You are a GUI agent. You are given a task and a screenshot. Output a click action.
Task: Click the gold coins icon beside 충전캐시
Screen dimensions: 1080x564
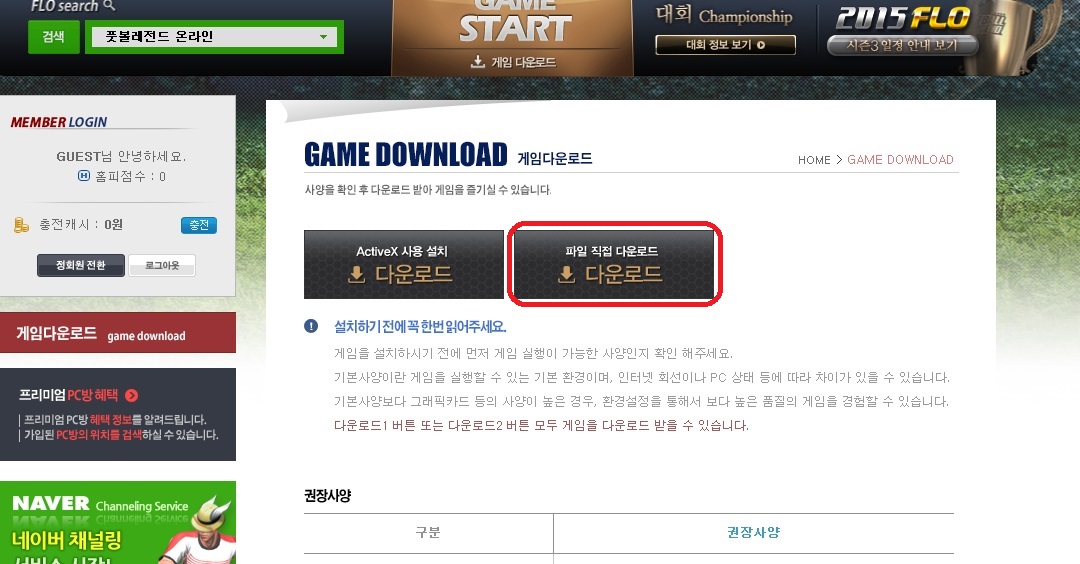[x=21, y=224]
